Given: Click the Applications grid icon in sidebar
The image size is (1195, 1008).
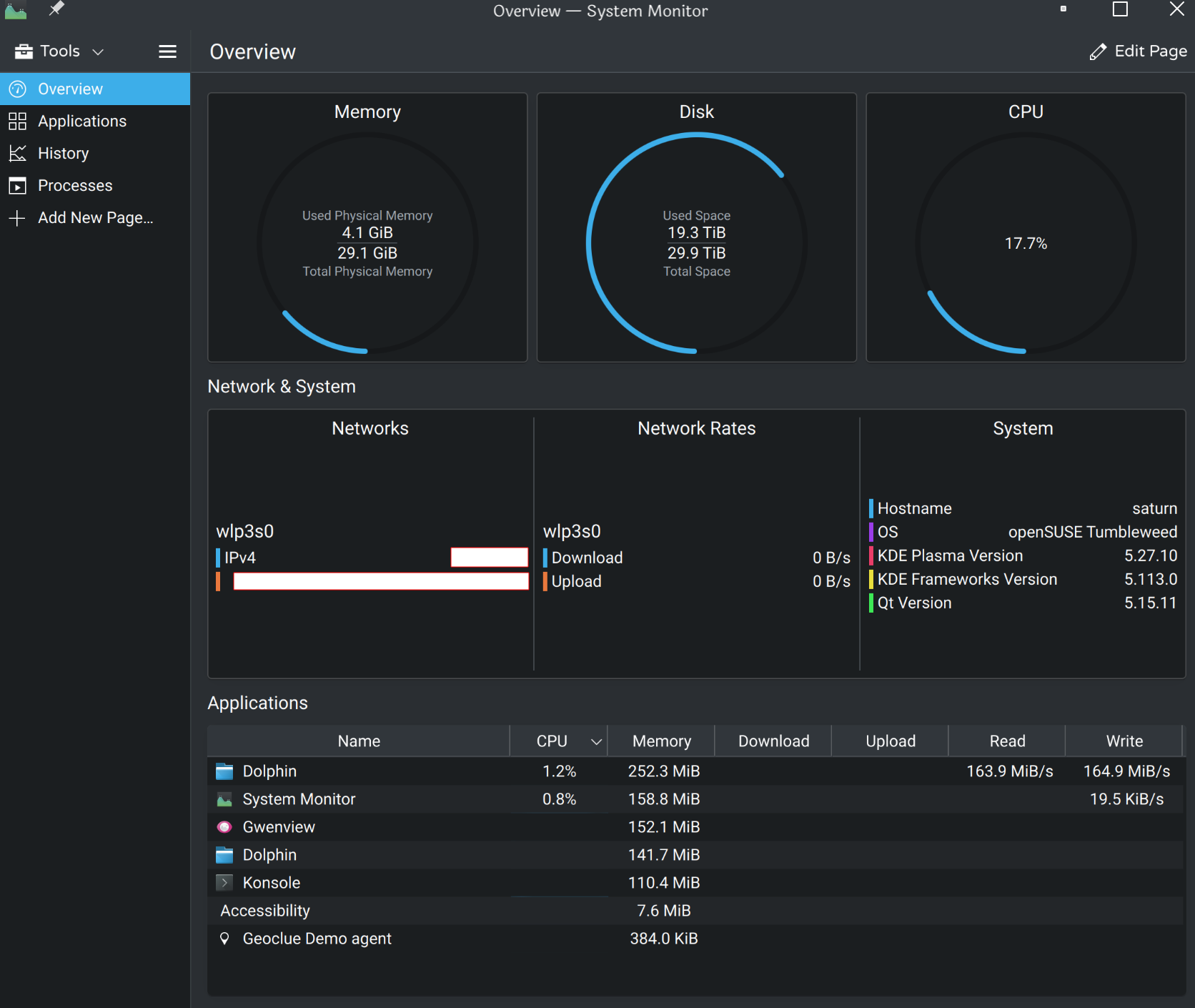Looking at the screenshot, I should (17, 121).
